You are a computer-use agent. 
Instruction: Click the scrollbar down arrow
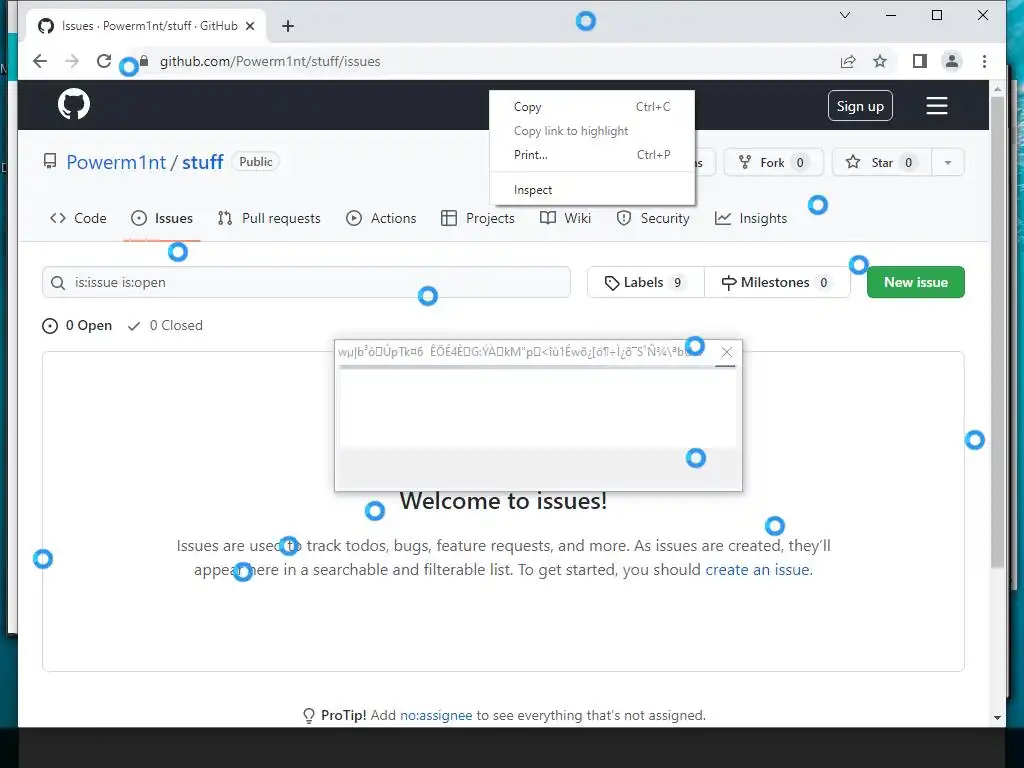997,718
